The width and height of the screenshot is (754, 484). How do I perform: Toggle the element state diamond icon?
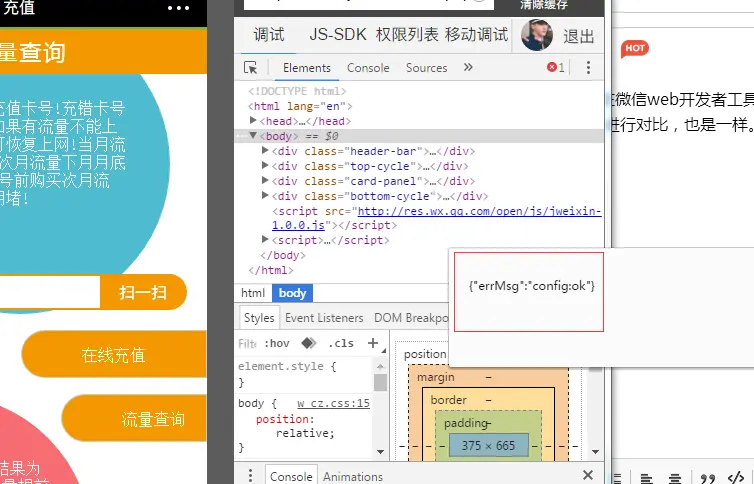click(309, 343)
